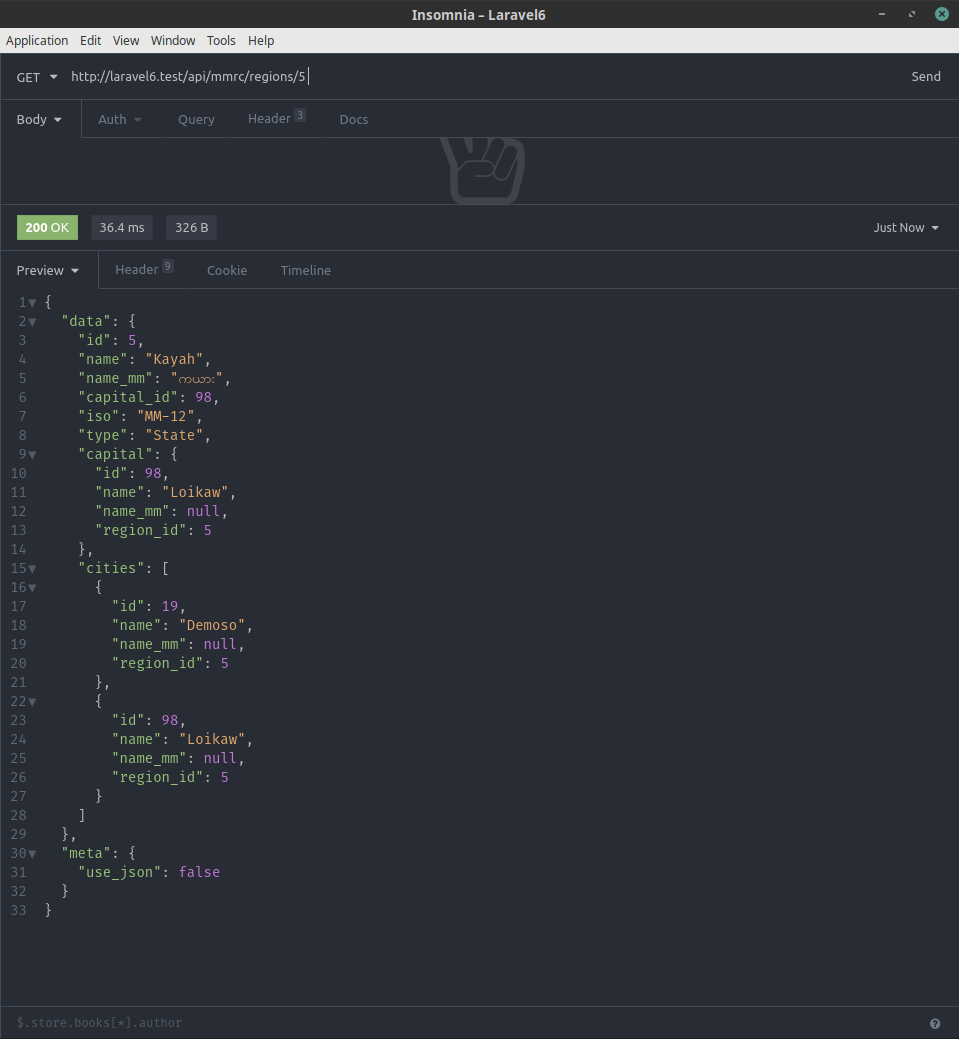Switch to response Header tab

pyautogui.click(x=144, y=269)
